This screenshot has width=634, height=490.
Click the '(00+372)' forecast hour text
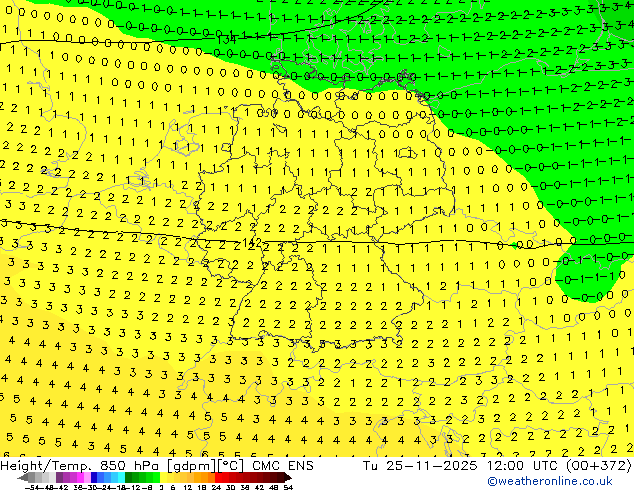click(599, 466)
